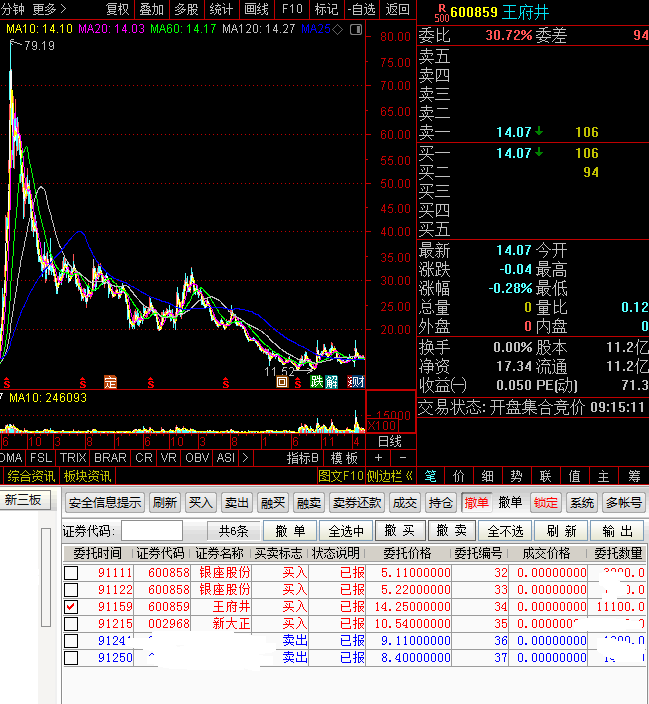Open the 板块资讯 tab
This screenshot has height=704, width=649.
click(88, 476)
